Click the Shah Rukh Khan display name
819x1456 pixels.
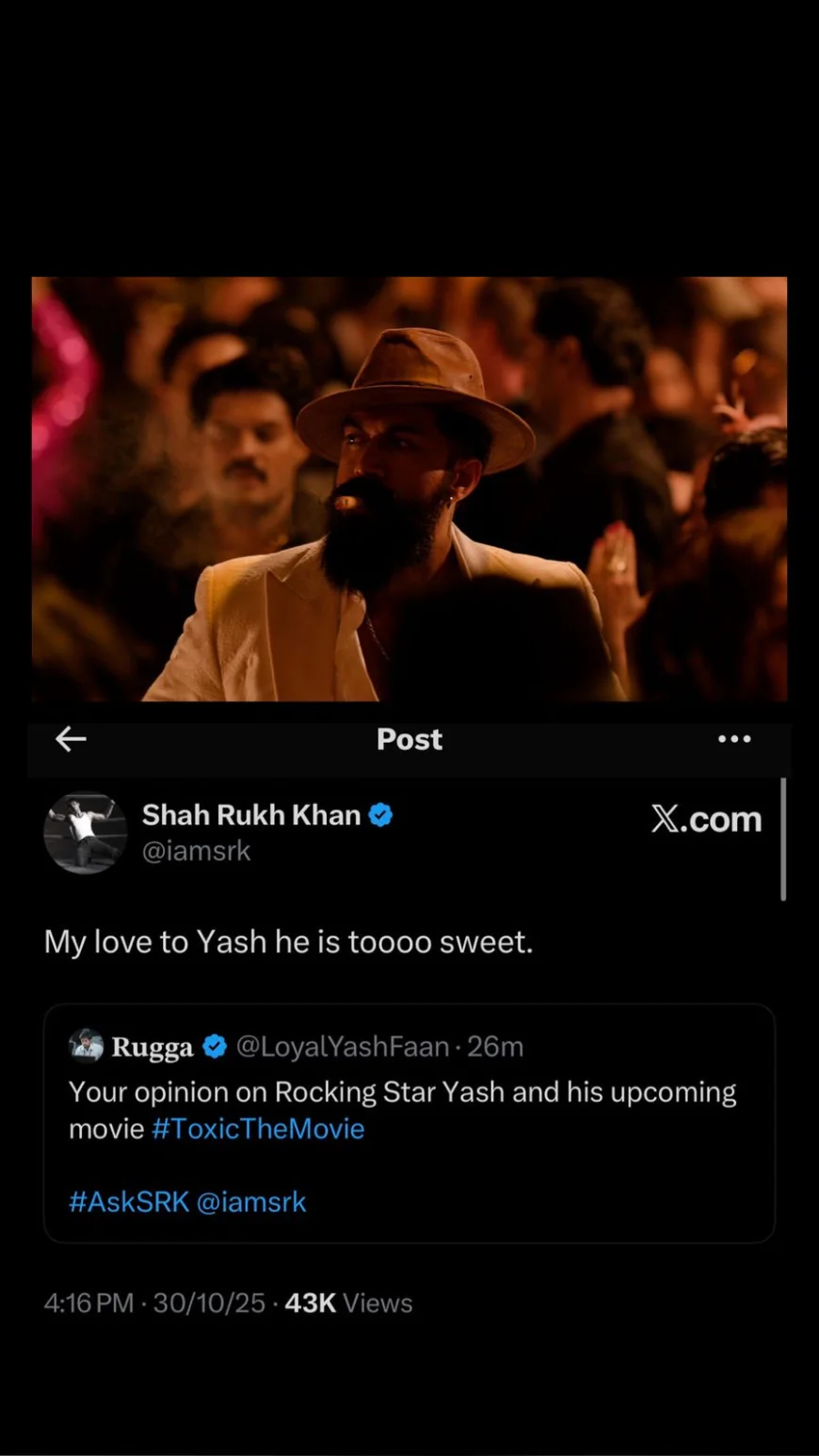click(x=251, y=815)
